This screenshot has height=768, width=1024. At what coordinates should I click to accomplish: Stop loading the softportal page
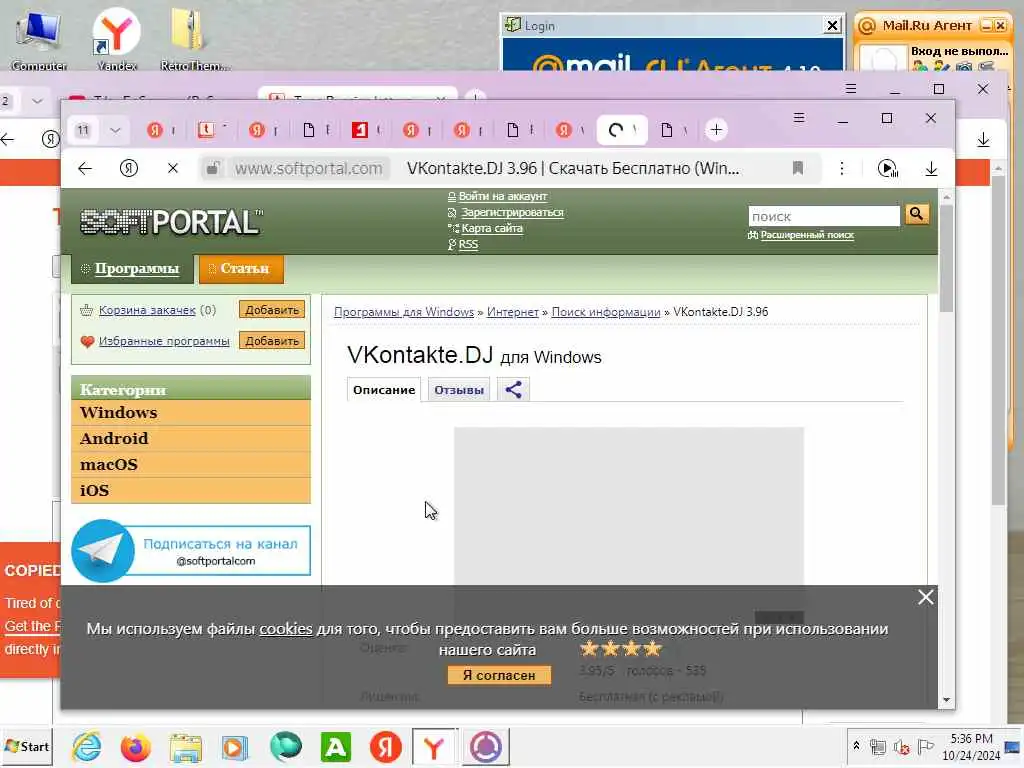tap(172, 168)
